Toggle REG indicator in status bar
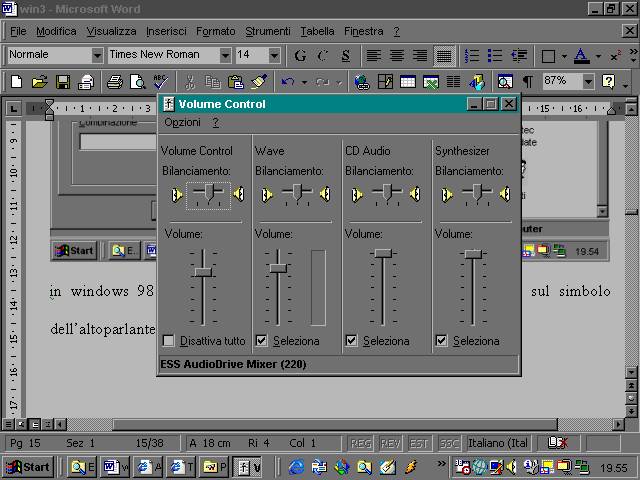 pyautogui.click(x=361, y=443)
